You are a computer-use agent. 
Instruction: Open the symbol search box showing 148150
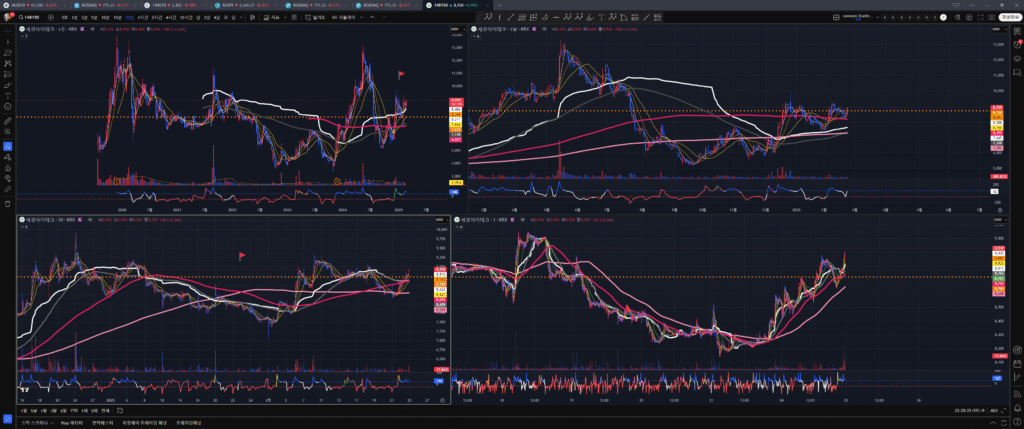click(x=30, y=18)
